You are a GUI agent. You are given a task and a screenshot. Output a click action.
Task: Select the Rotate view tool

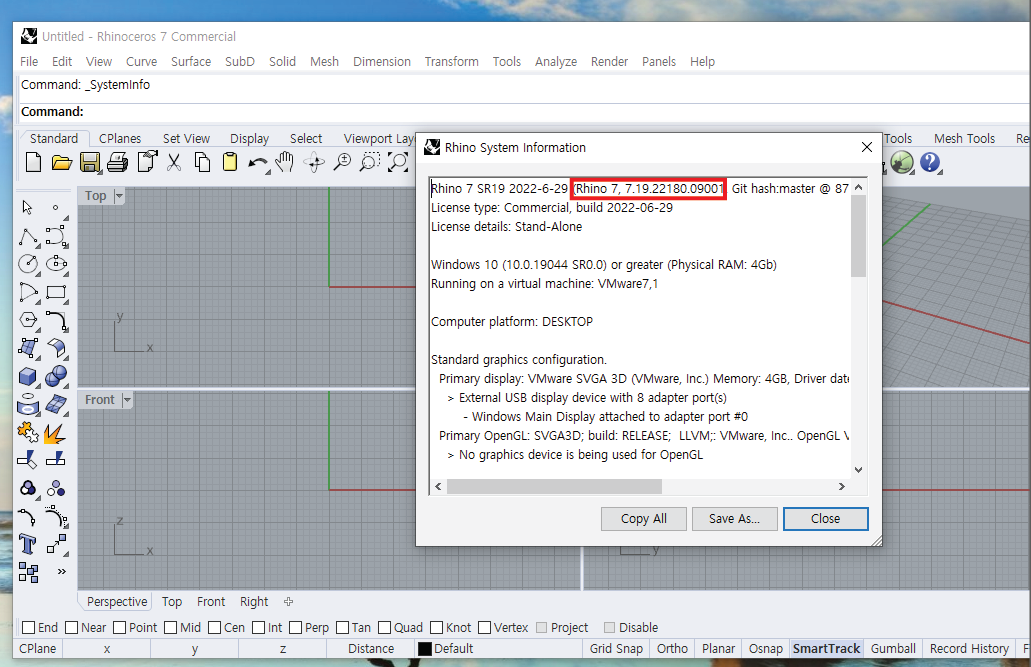[x=314, y=162]
